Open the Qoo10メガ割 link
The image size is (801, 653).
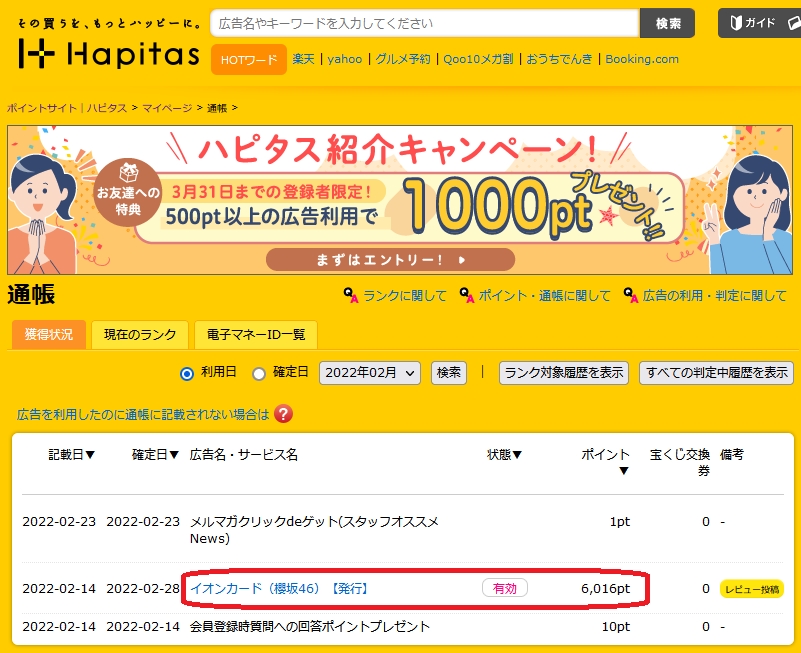click(478, 59)
